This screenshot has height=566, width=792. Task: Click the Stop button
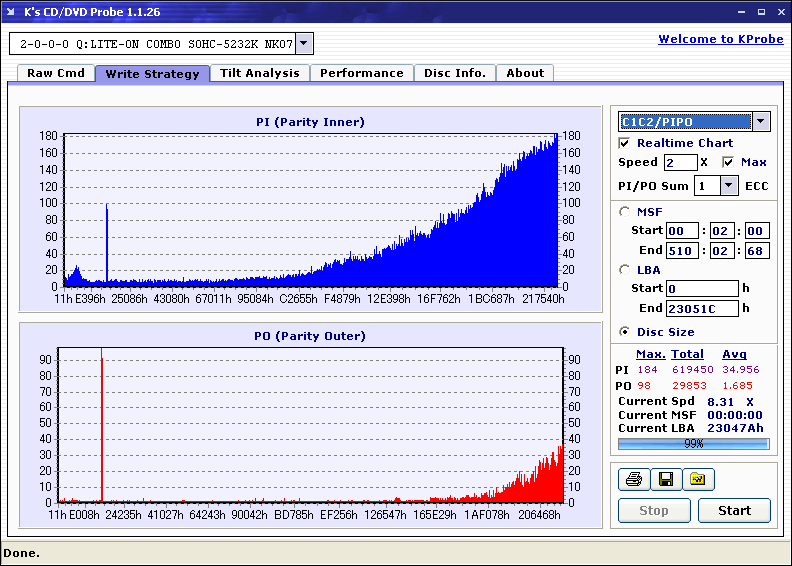coord(654,510)
